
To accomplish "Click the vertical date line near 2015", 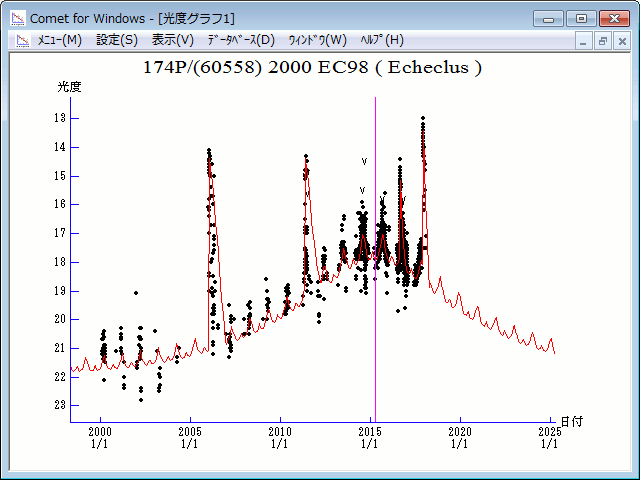I will pos(375,250).
